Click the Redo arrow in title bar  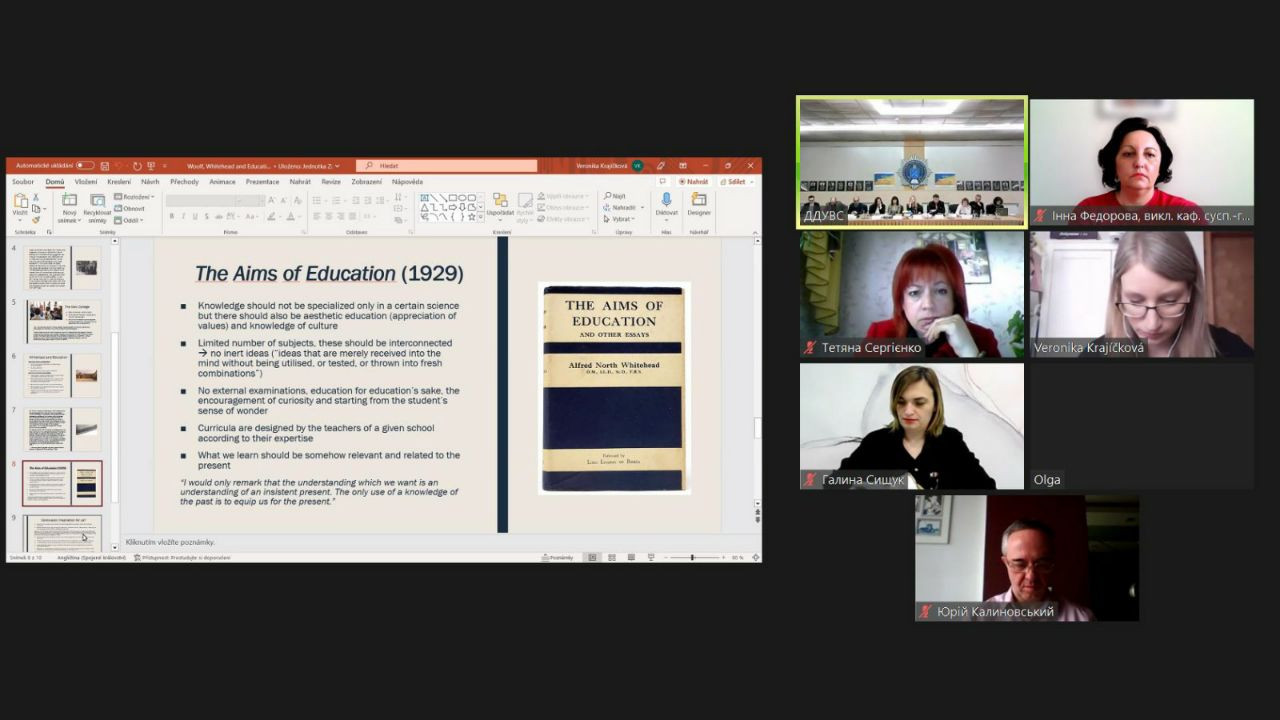pos(137,166)
